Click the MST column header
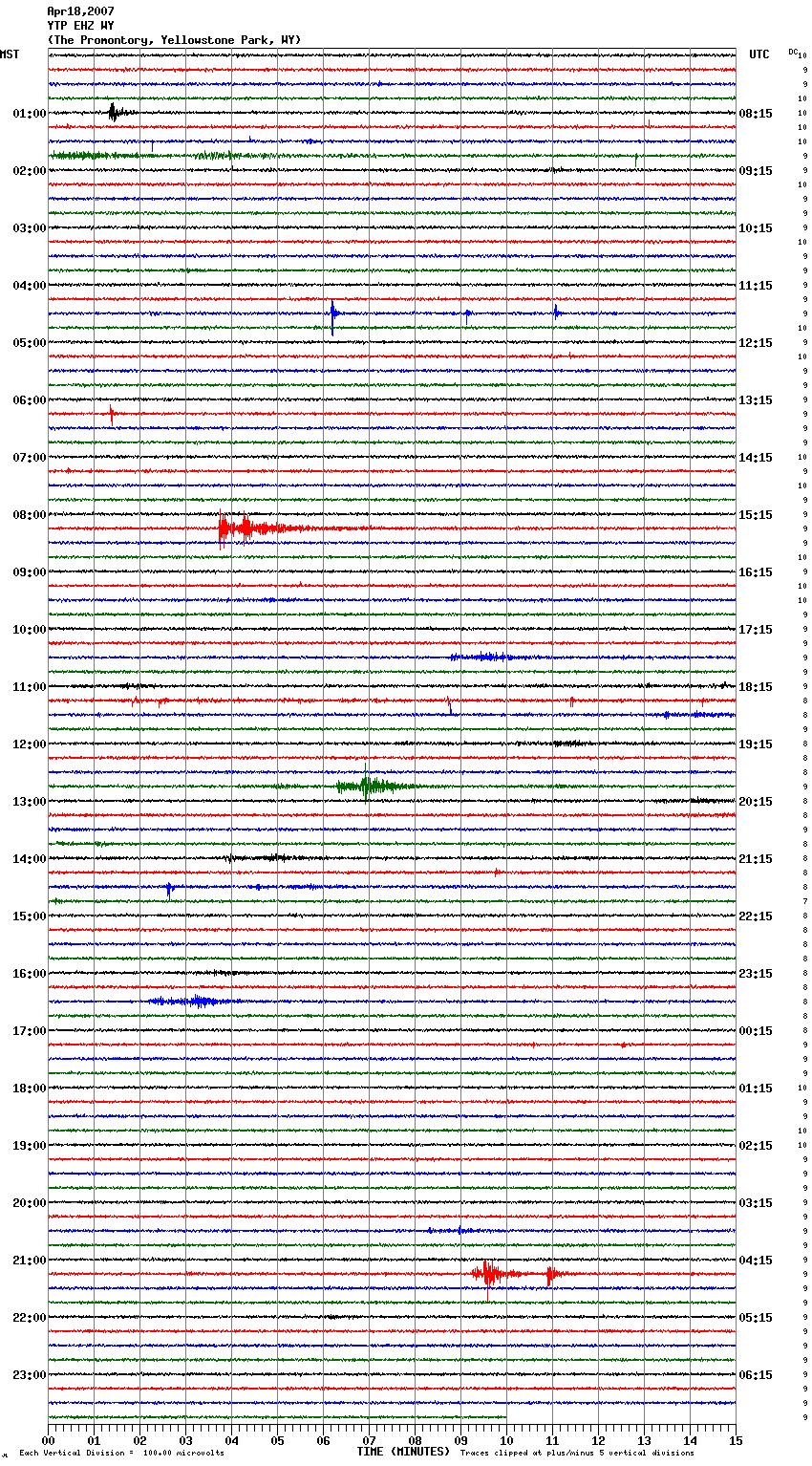The image size is (812, 1466). click(10, 54)
